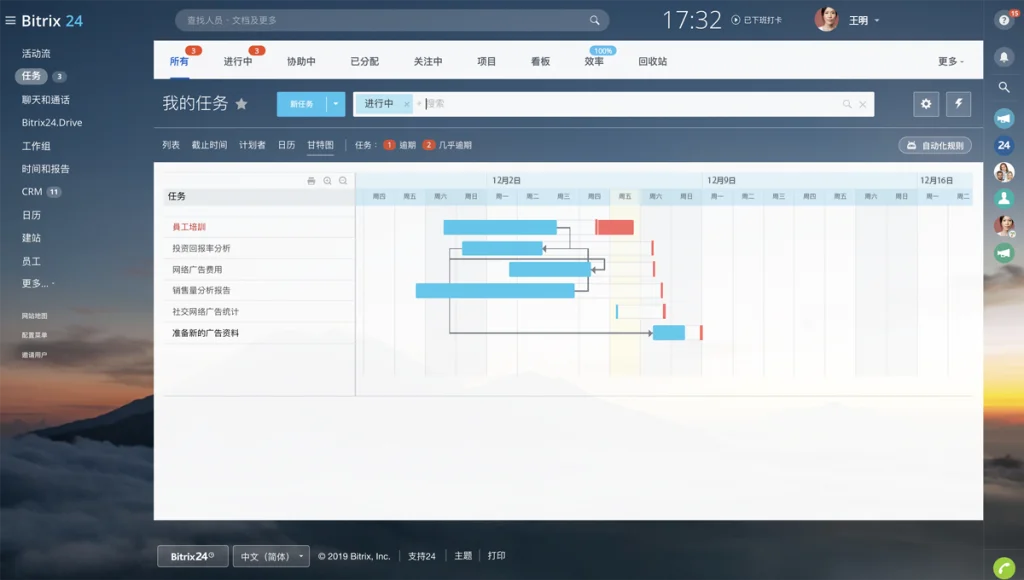Open the notifications bell icon

[1004, 58]
